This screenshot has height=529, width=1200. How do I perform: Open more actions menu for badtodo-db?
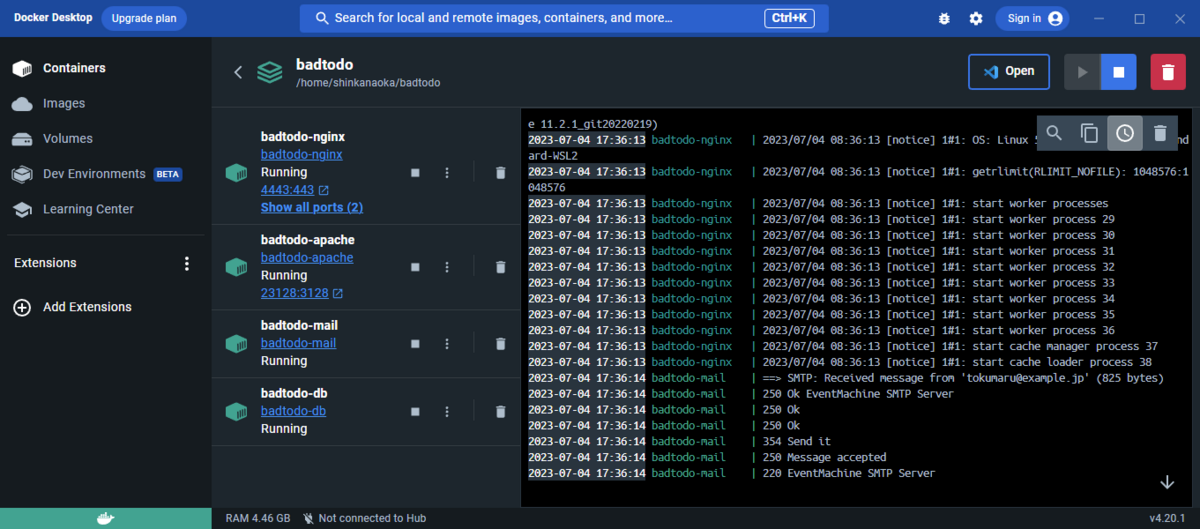(447, 411)
